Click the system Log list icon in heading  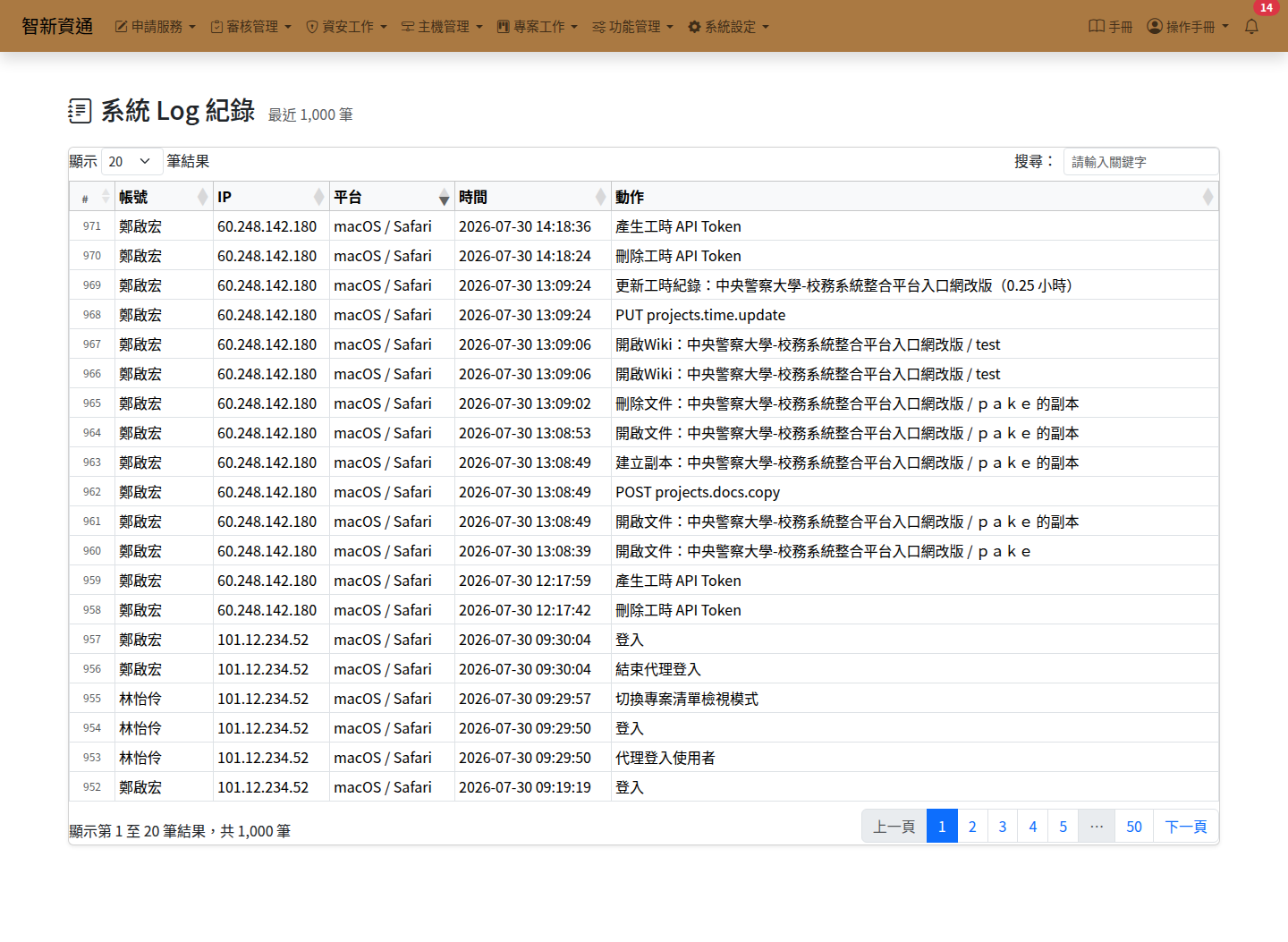tap(80, 111)
